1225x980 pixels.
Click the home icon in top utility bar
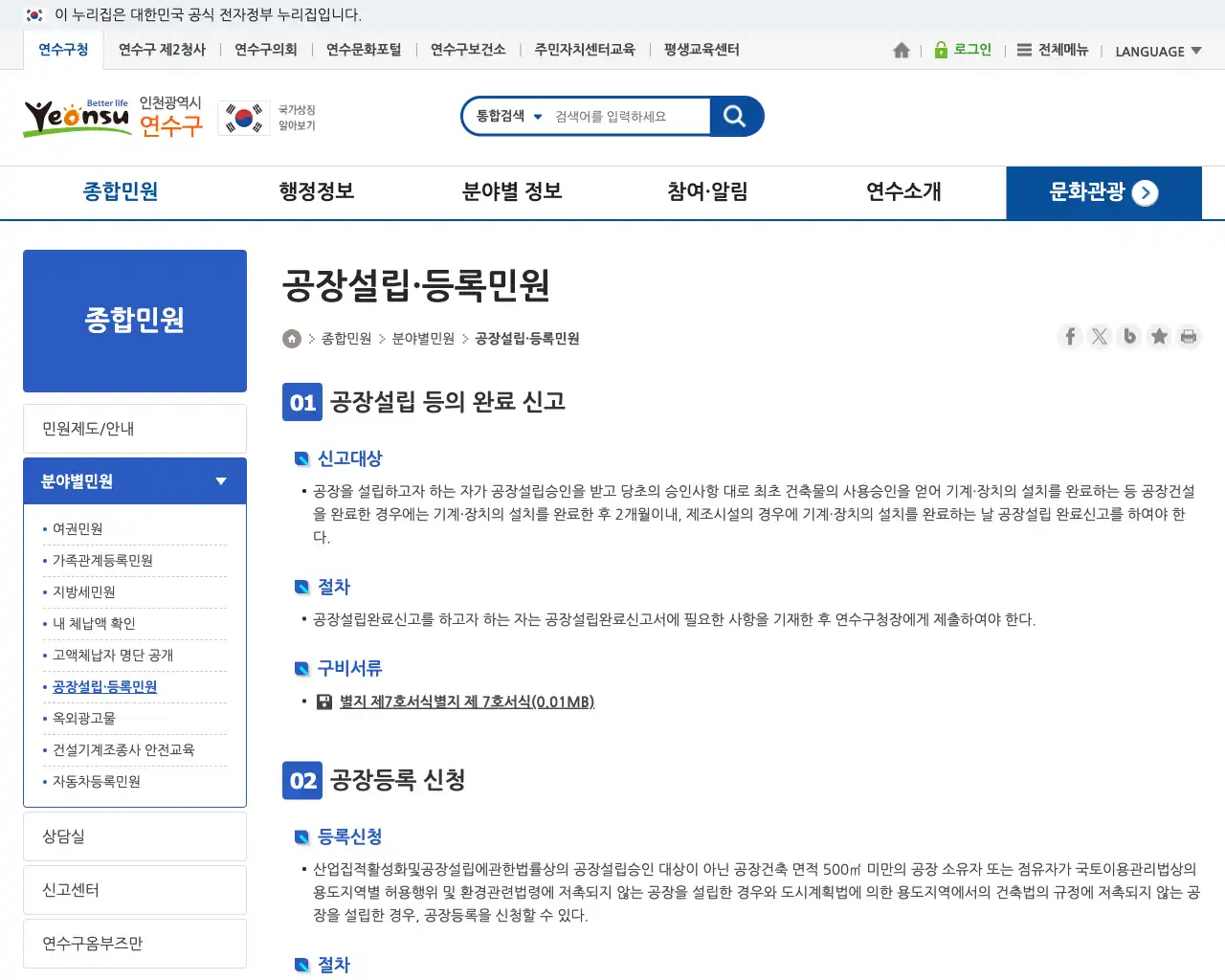pos(901,51)
